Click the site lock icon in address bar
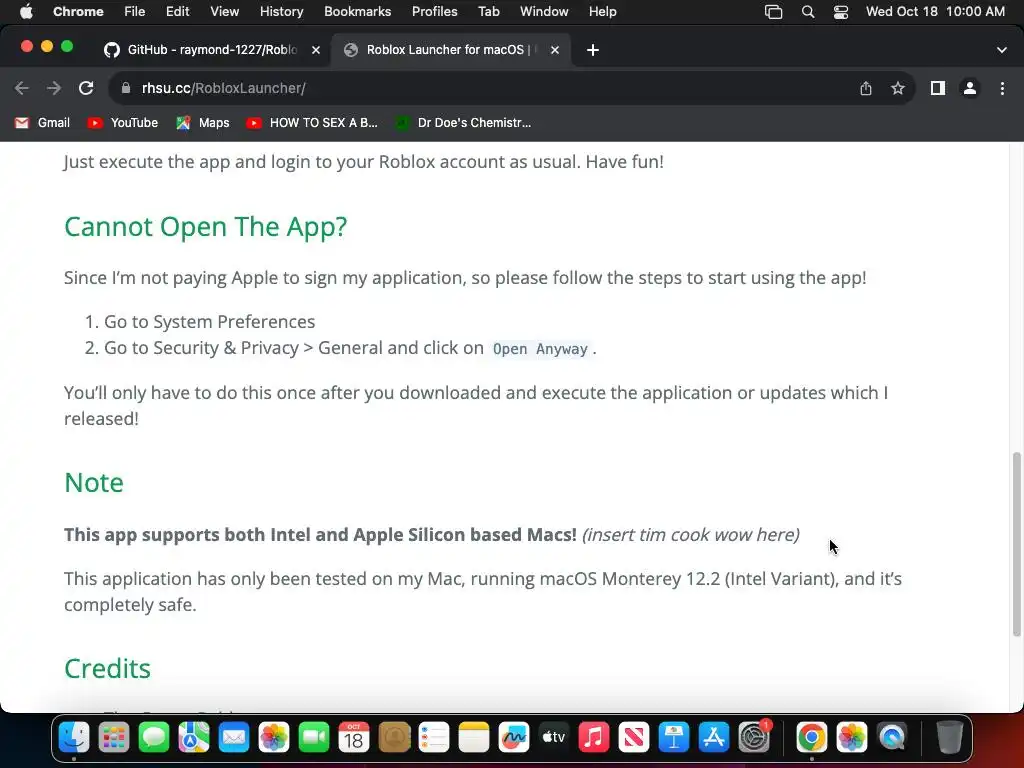 (x=127, y=88)
